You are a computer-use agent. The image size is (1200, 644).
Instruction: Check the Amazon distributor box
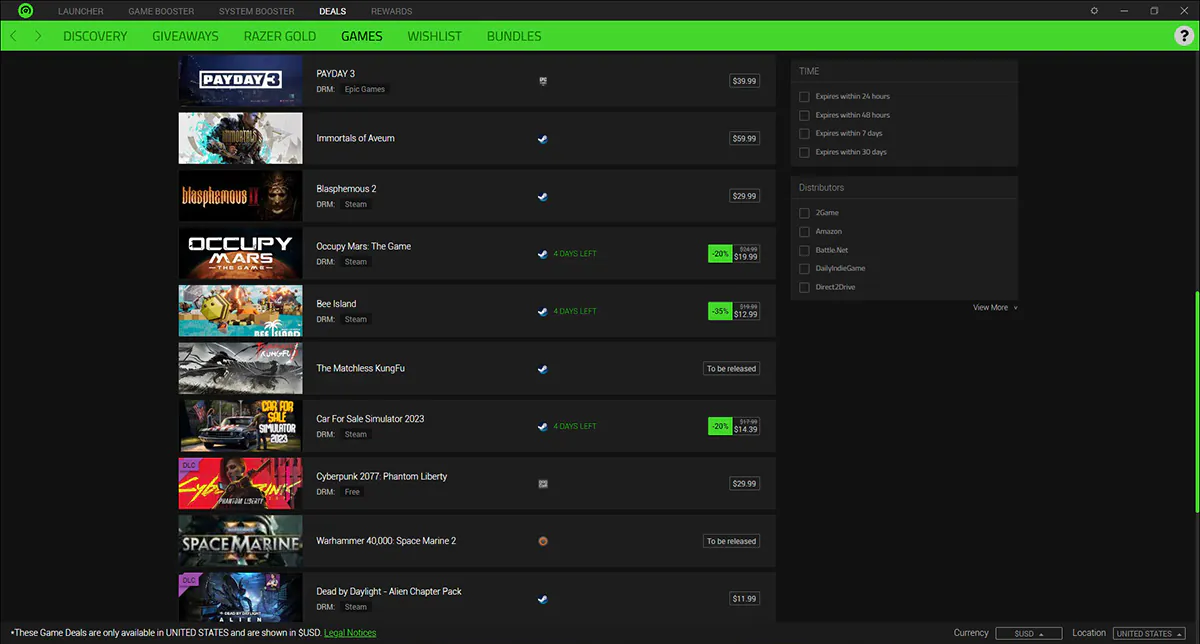(x=804, y=232)
